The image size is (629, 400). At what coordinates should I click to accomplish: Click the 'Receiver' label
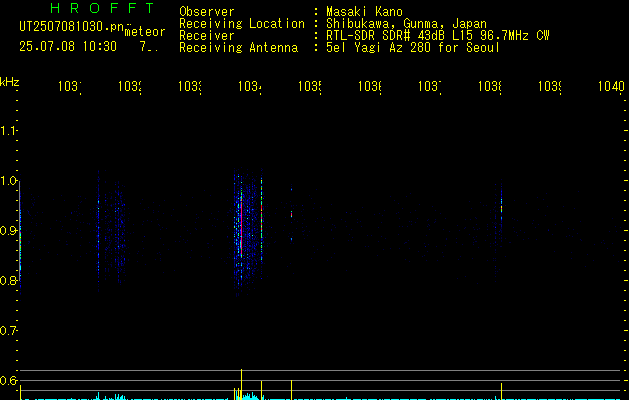point(207,36)
